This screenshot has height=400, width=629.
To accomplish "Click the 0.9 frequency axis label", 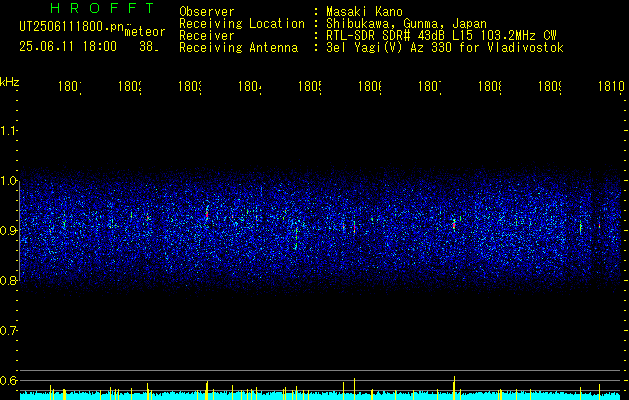I will click(8, 230).
